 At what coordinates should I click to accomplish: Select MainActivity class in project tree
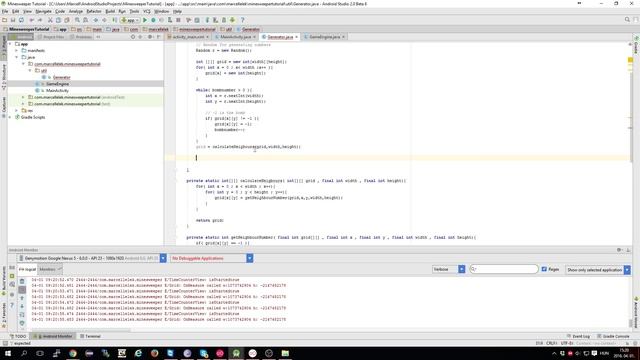pos(57,91)
